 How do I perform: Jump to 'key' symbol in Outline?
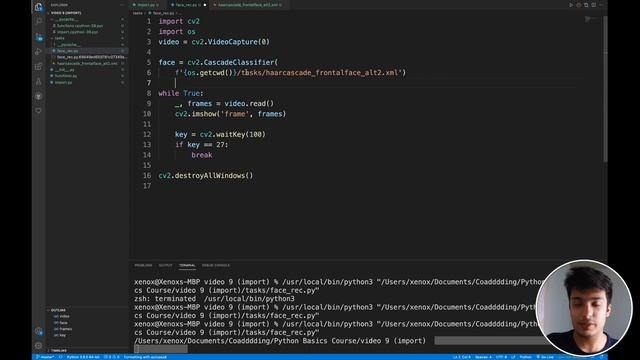[62, 336]
